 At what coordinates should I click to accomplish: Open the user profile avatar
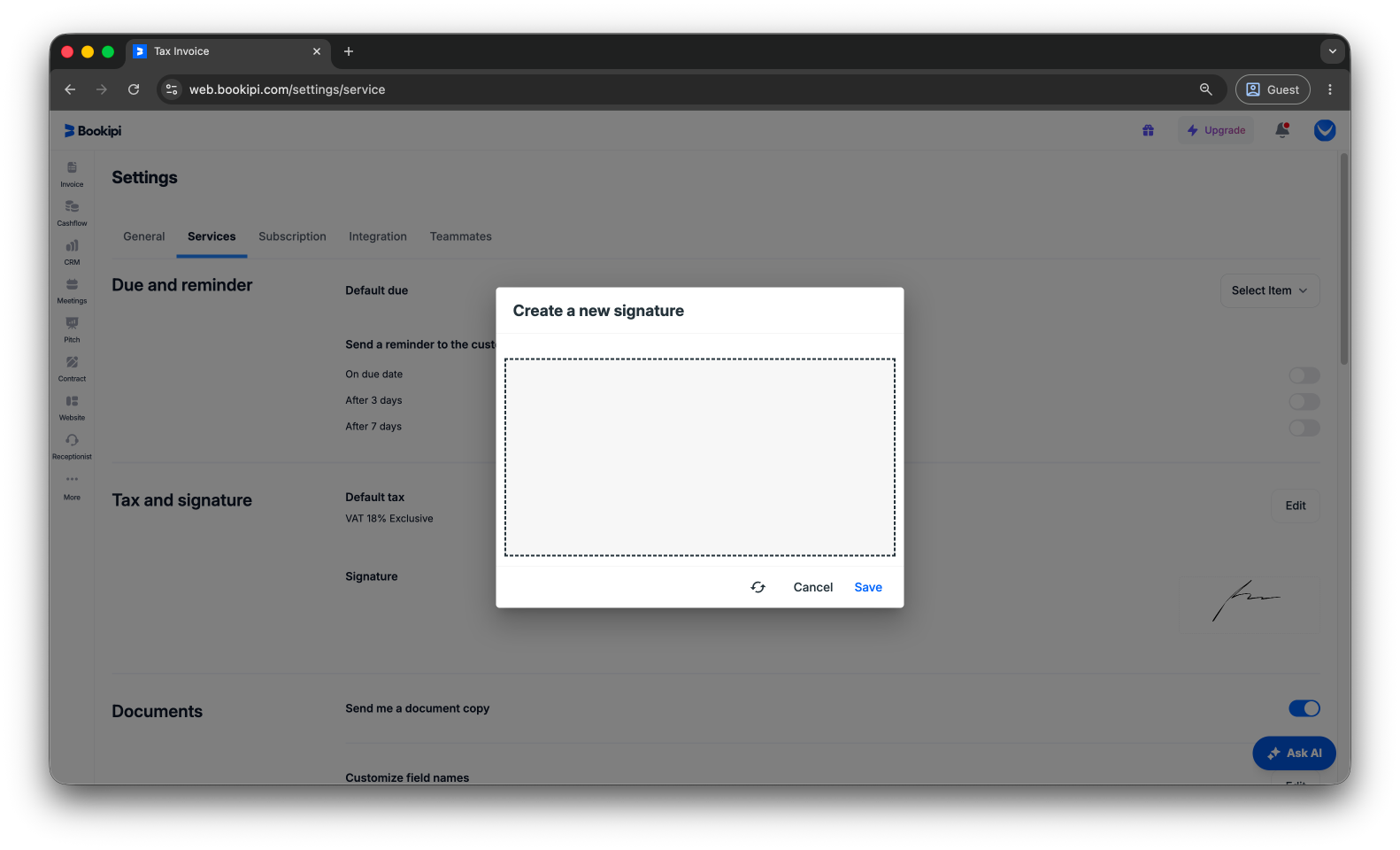point(1325,130)
